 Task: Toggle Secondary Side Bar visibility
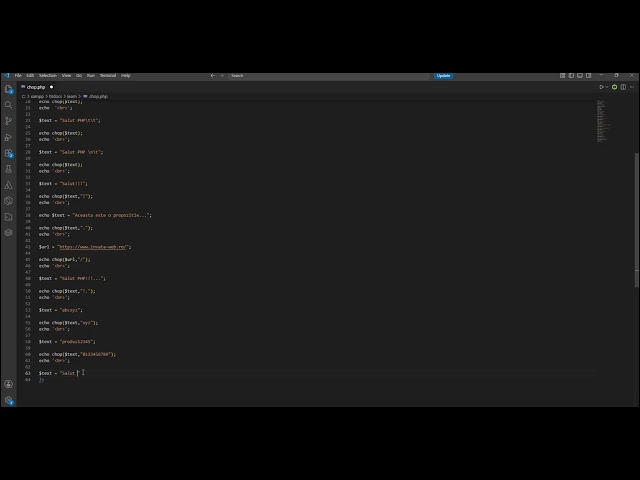click(589, 76)
